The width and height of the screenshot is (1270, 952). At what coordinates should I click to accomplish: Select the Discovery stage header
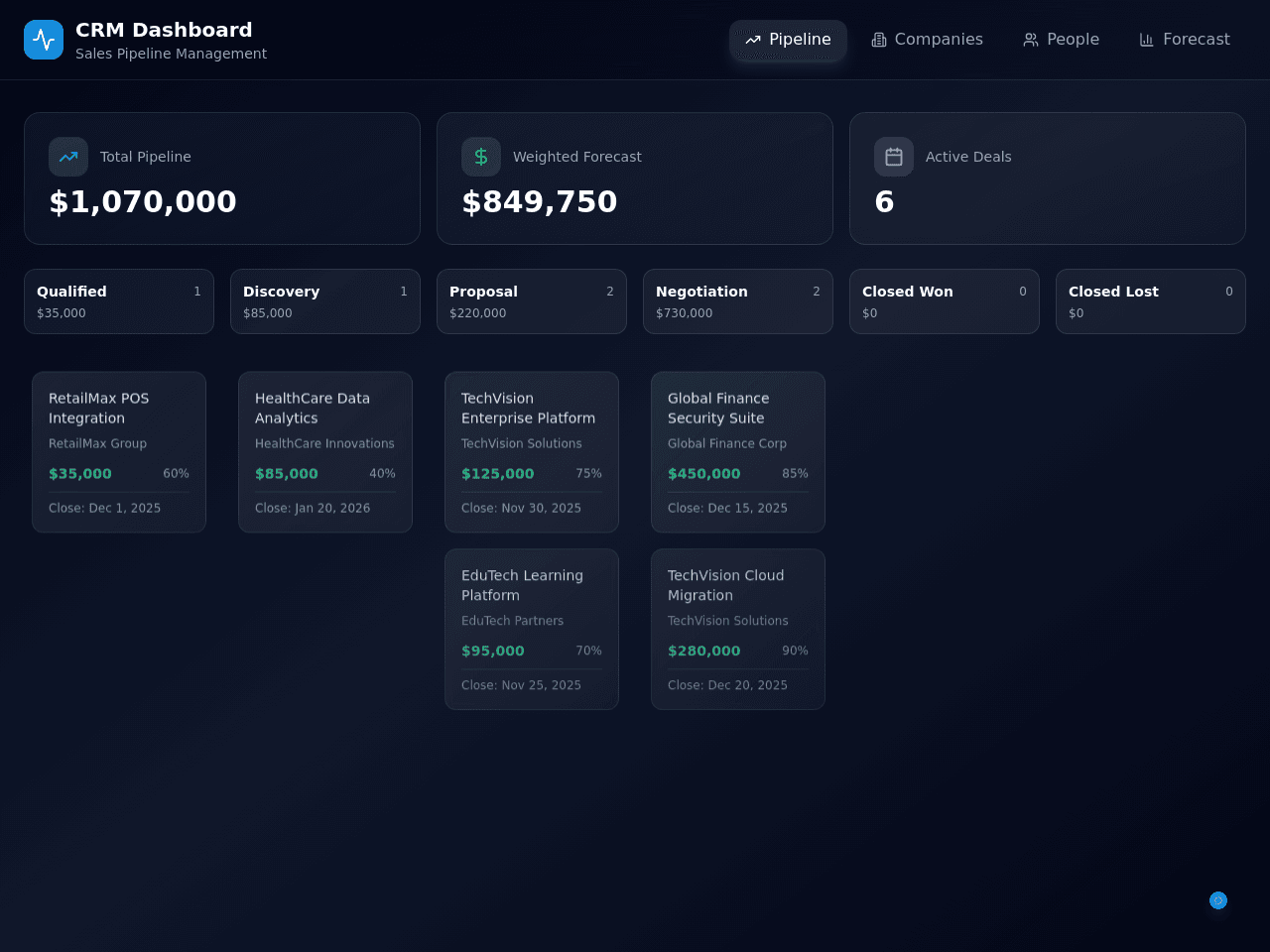click(x=325, y=301)
